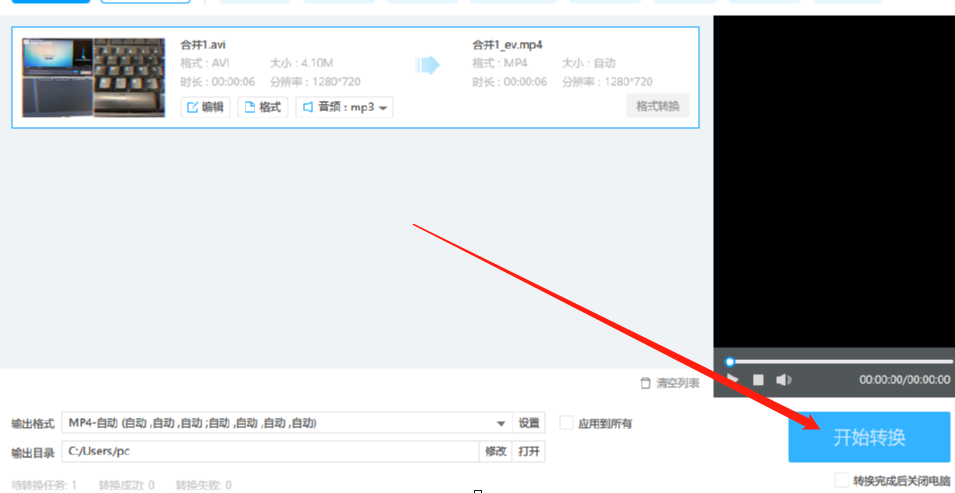Expand the 音频: mp3 audio dropdown

[x=344, y=107]
